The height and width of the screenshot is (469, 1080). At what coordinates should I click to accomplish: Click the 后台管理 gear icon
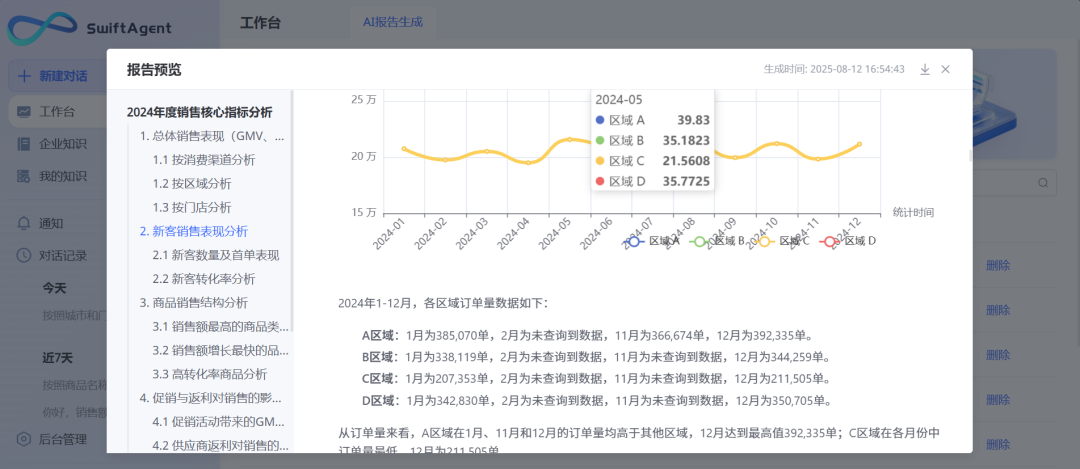coord(24,439)
